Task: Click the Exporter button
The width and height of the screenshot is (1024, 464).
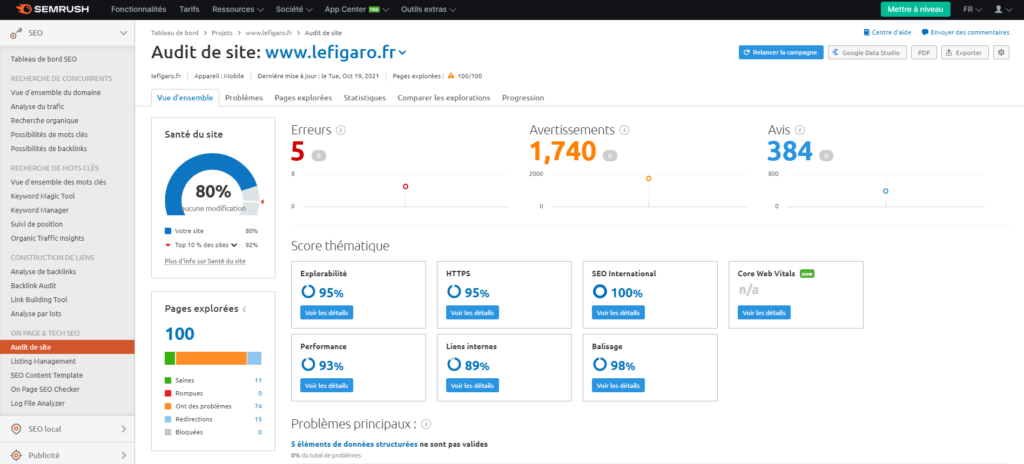Action: (x=965, y=52)
